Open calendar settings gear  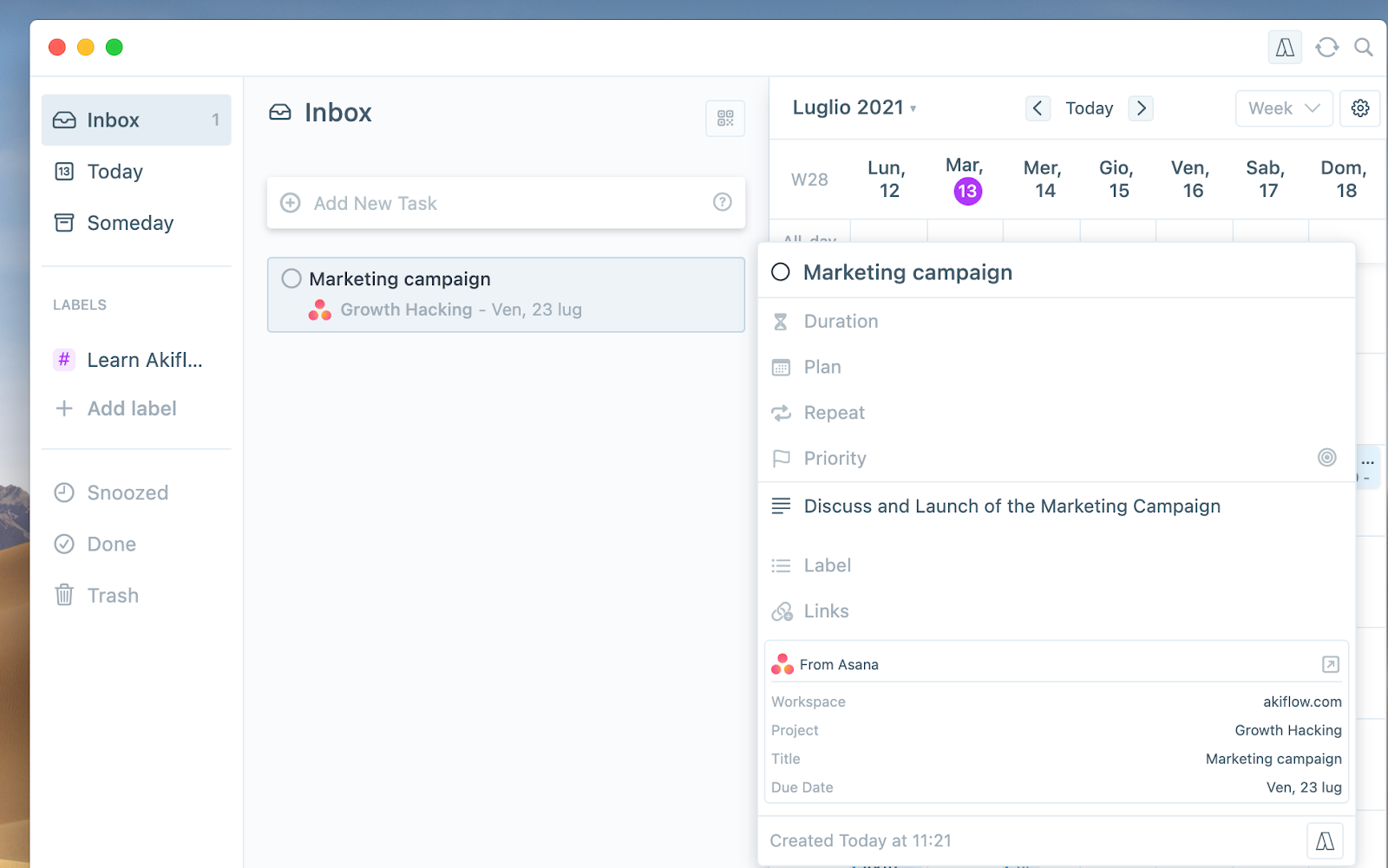coord(1360,108)
